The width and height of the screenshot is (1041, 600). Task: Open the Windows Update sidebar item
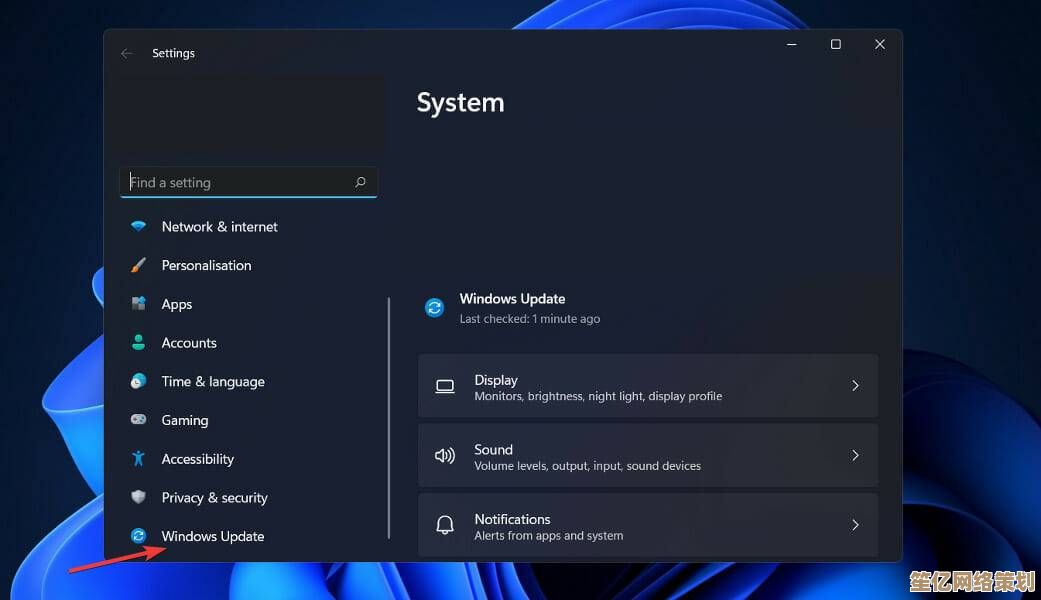click(213, 536)
